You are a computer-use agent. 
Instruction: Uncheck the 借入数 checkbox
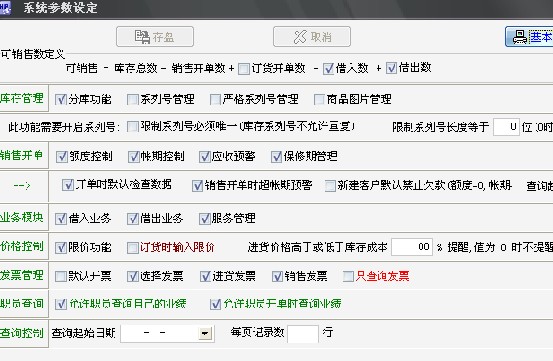pos(328,68)
